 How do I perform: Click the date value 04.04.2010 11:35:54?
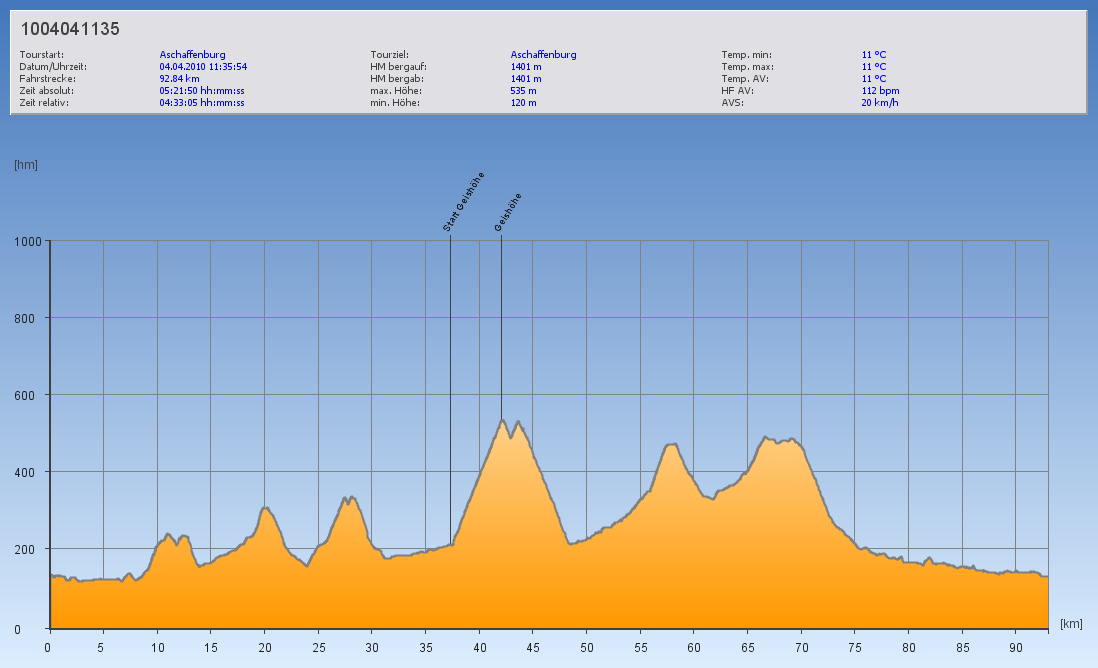click(x=203, y=67)
